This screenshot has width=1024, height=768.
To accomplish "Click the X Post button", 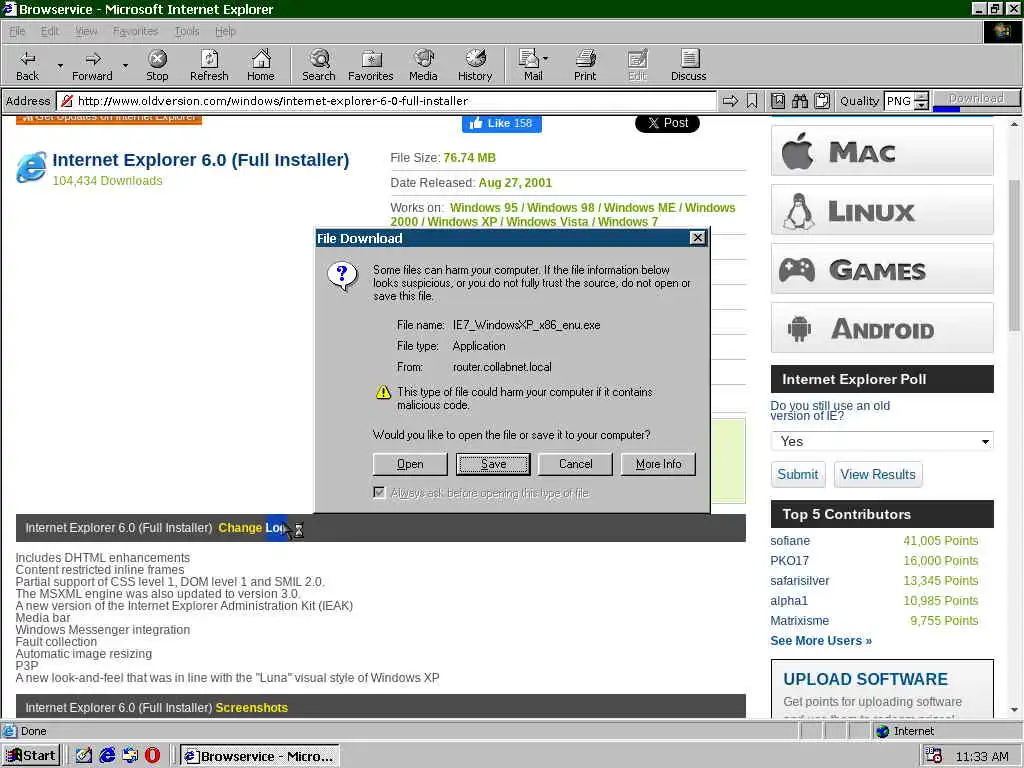I will [667, 123].
